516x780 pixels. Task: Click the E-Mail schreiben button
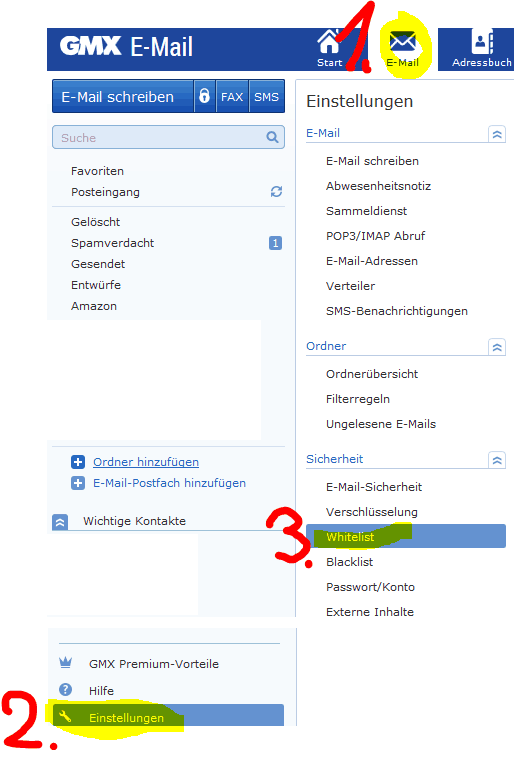tap(123, 96)
